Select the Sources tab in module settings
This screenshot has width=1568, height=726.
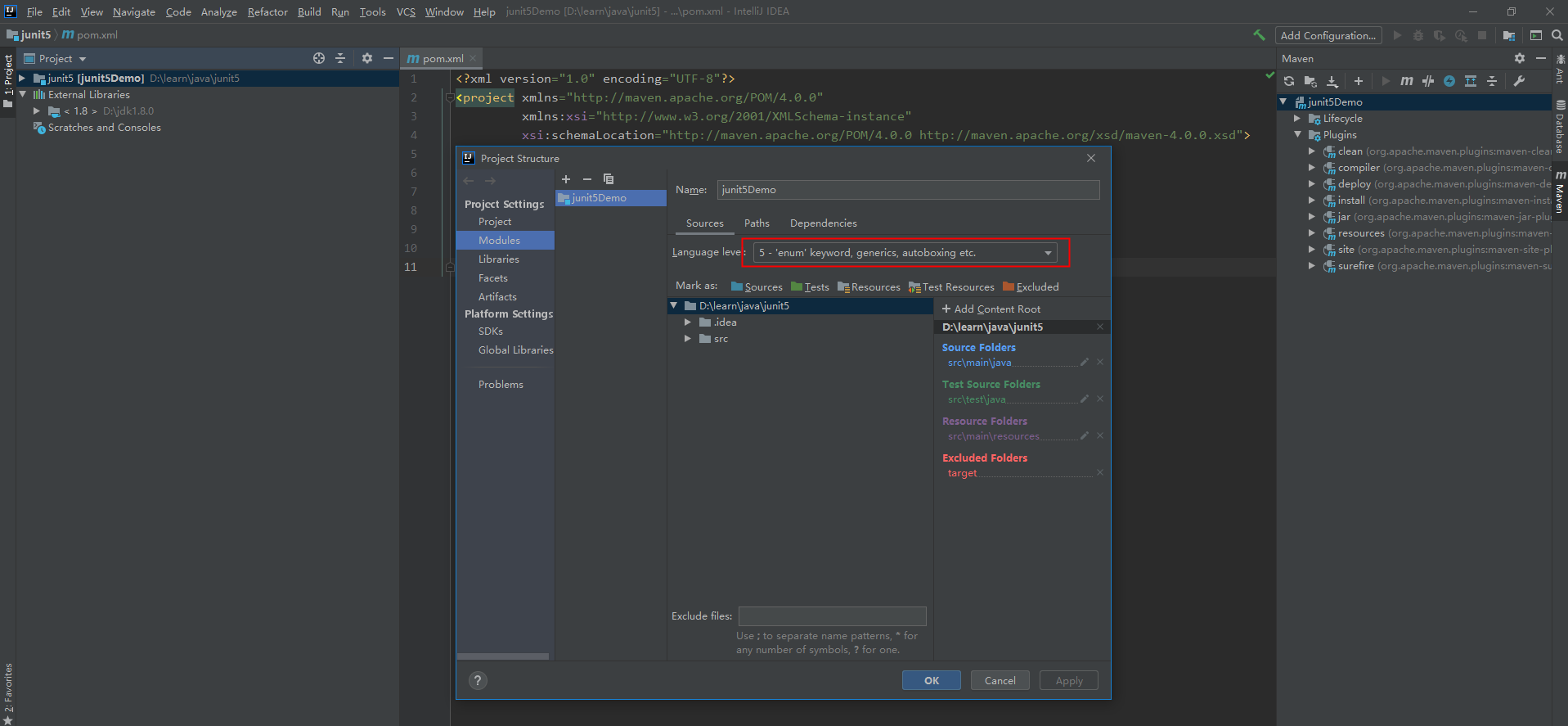(x=704, y=223)
